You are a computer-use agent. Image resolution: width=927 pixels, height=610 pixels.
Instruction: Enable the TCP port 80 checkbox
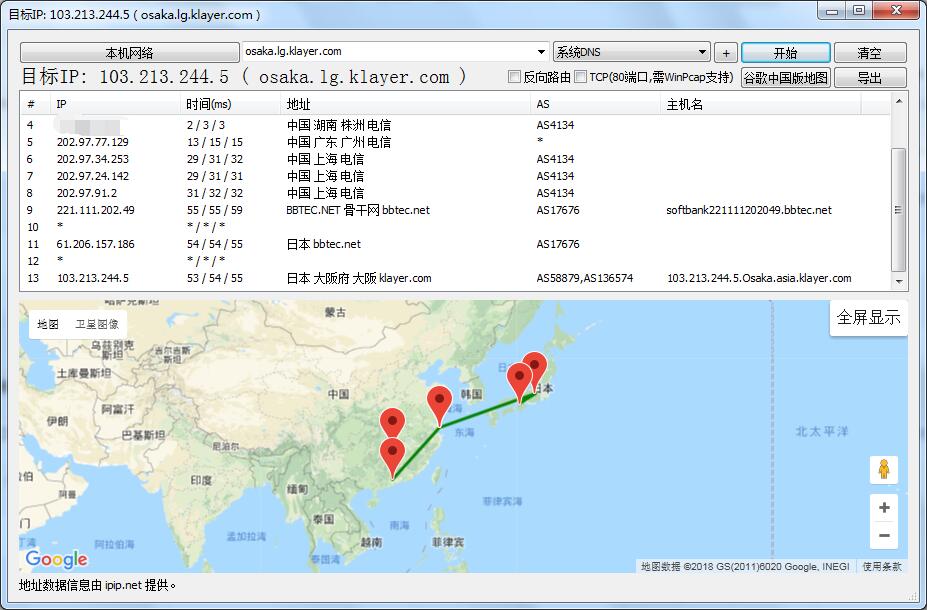tap(581, 77)
